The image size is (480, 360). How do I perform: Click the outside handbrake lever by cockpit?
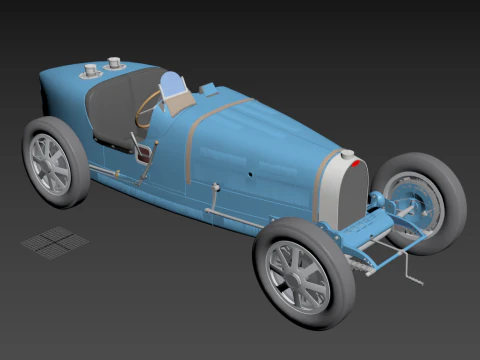click(x=147, y=163)
